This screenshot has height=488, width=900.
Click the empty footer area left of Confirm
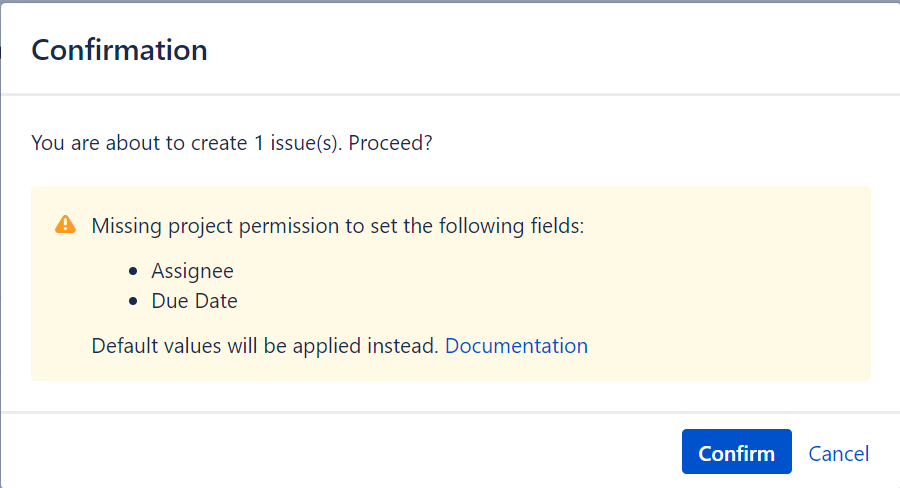pos(350,453)
